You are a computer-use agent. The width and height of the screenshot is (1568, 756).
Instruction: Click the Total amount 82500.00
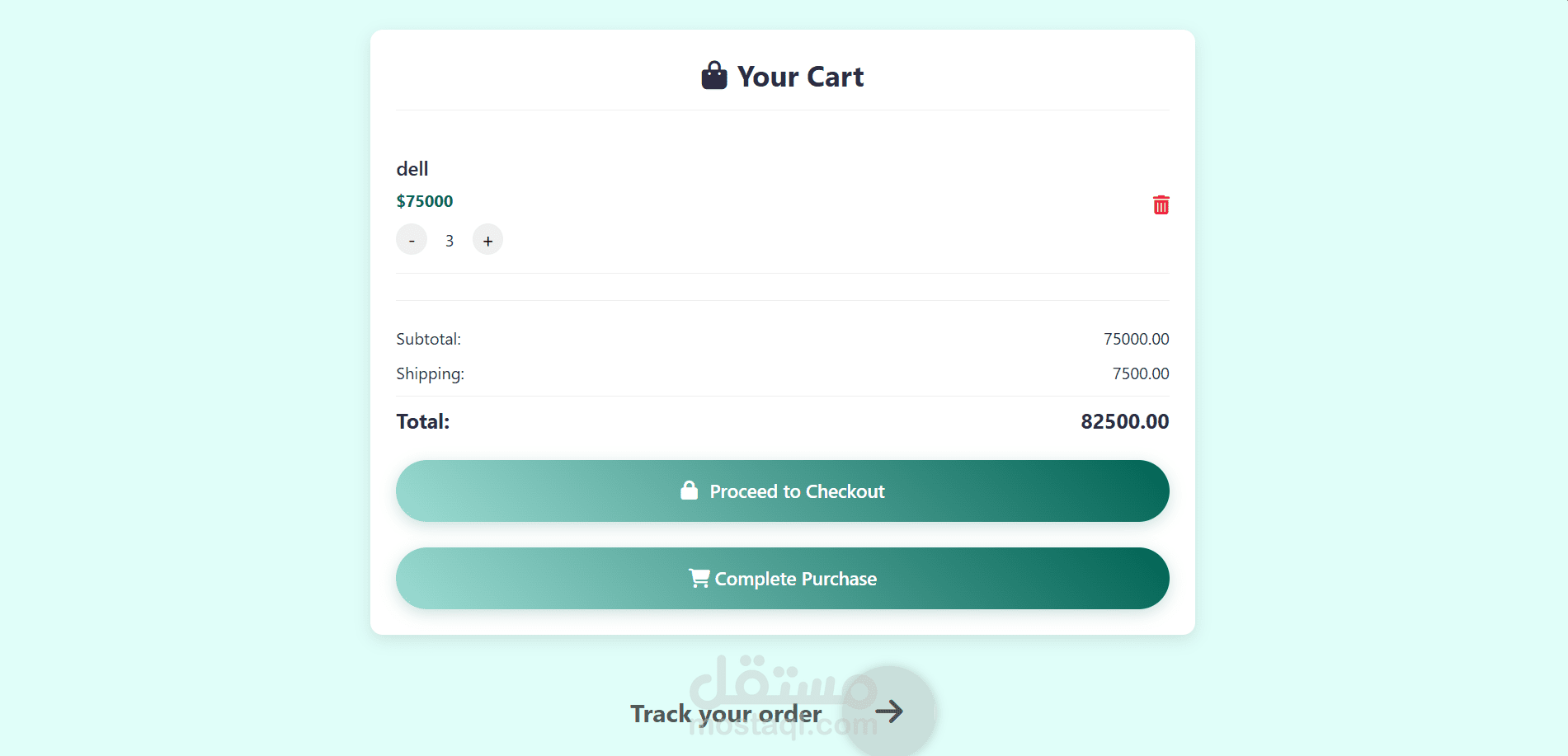(1125, 421)
